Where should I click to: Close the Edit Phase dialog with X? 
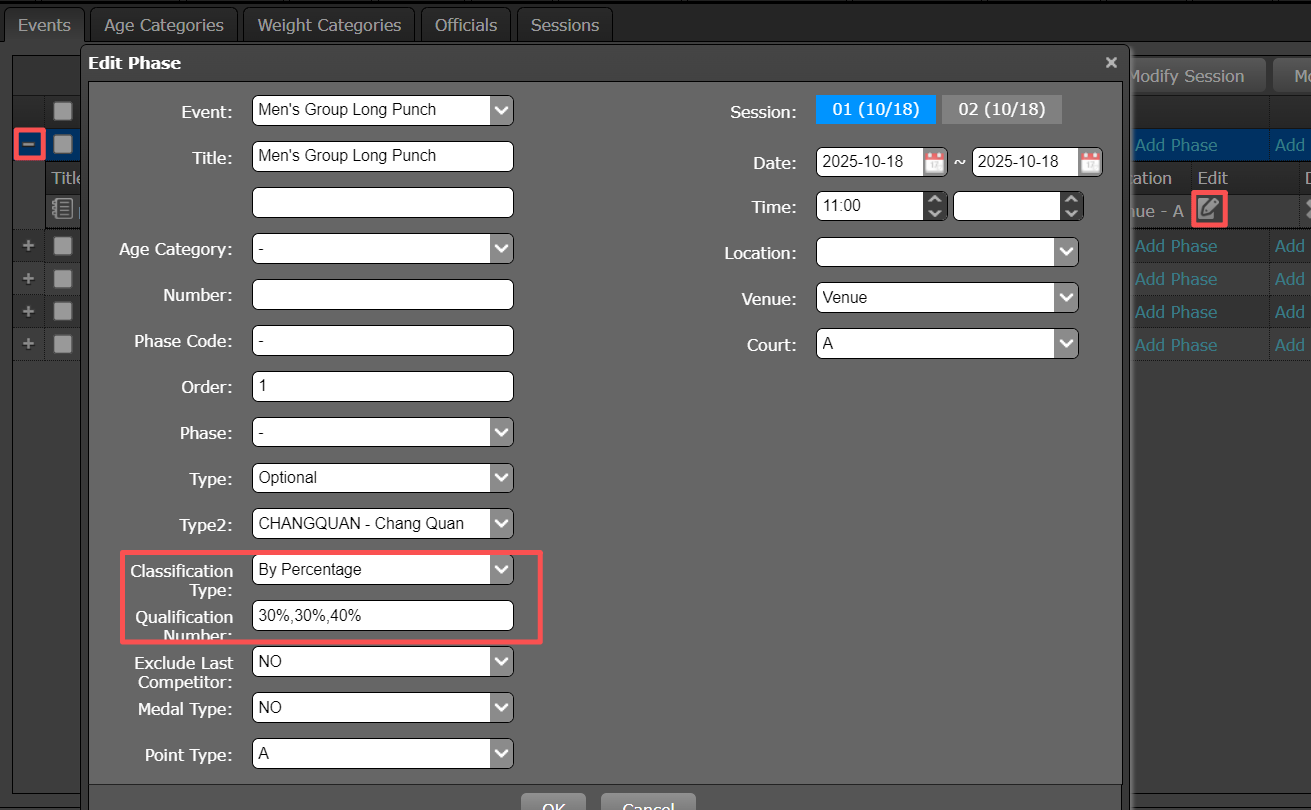click(1111, 62)
